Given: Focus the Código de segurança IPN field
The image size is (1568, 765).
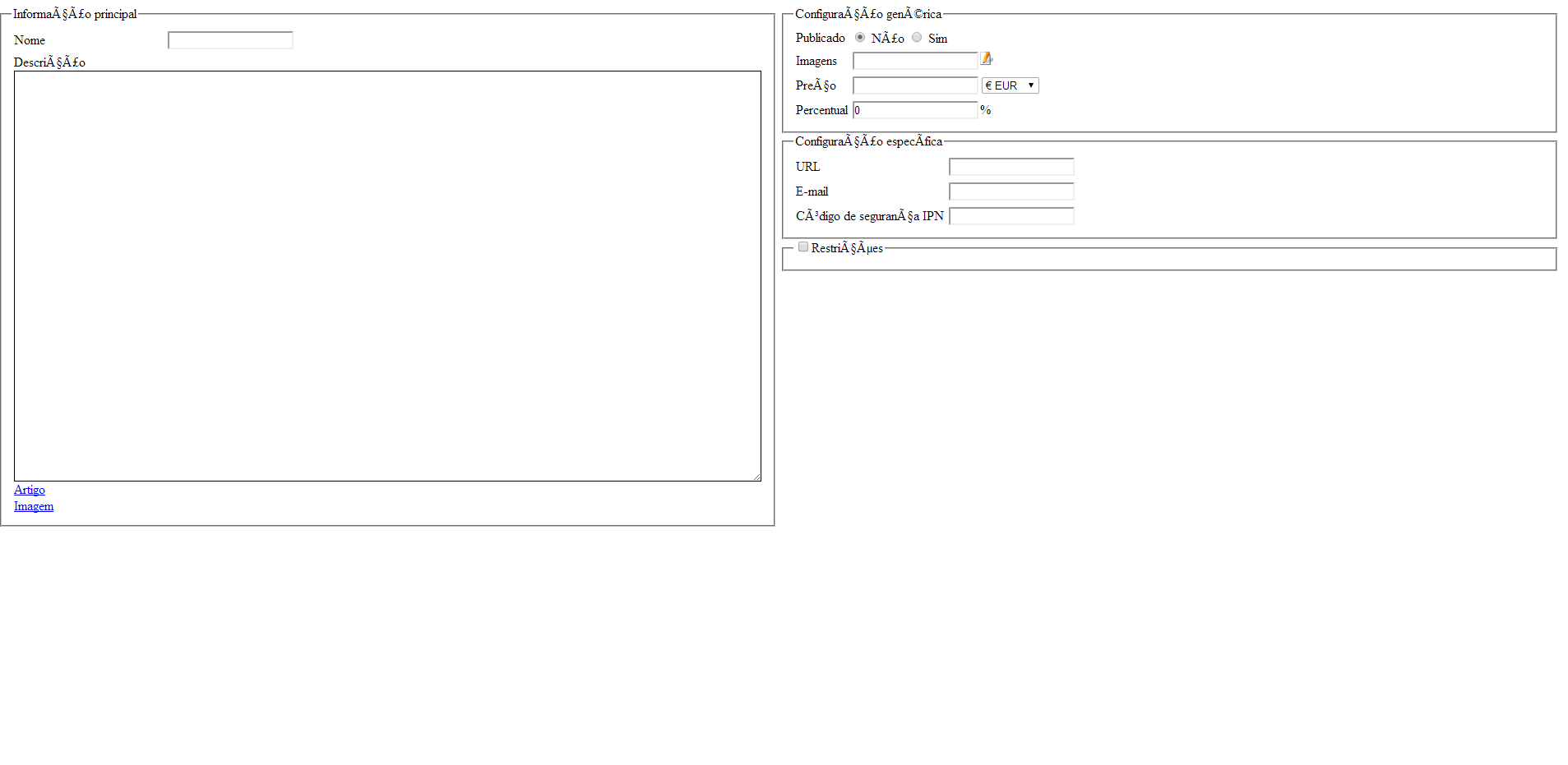Looking at the screenshot, I should point(1011,216).
